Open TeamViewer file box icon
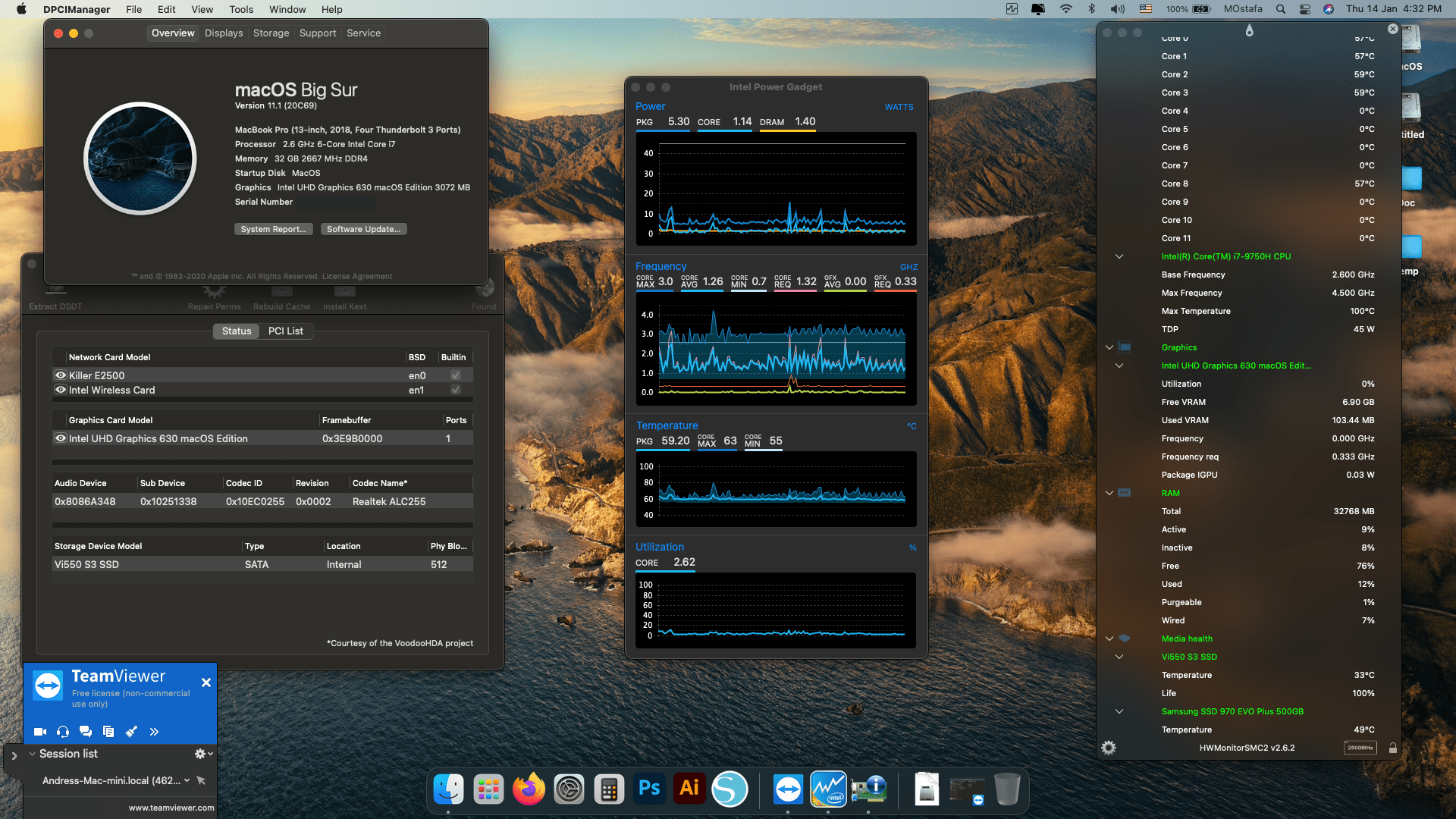Screen dimensions: 1456x819 (108, 732)
